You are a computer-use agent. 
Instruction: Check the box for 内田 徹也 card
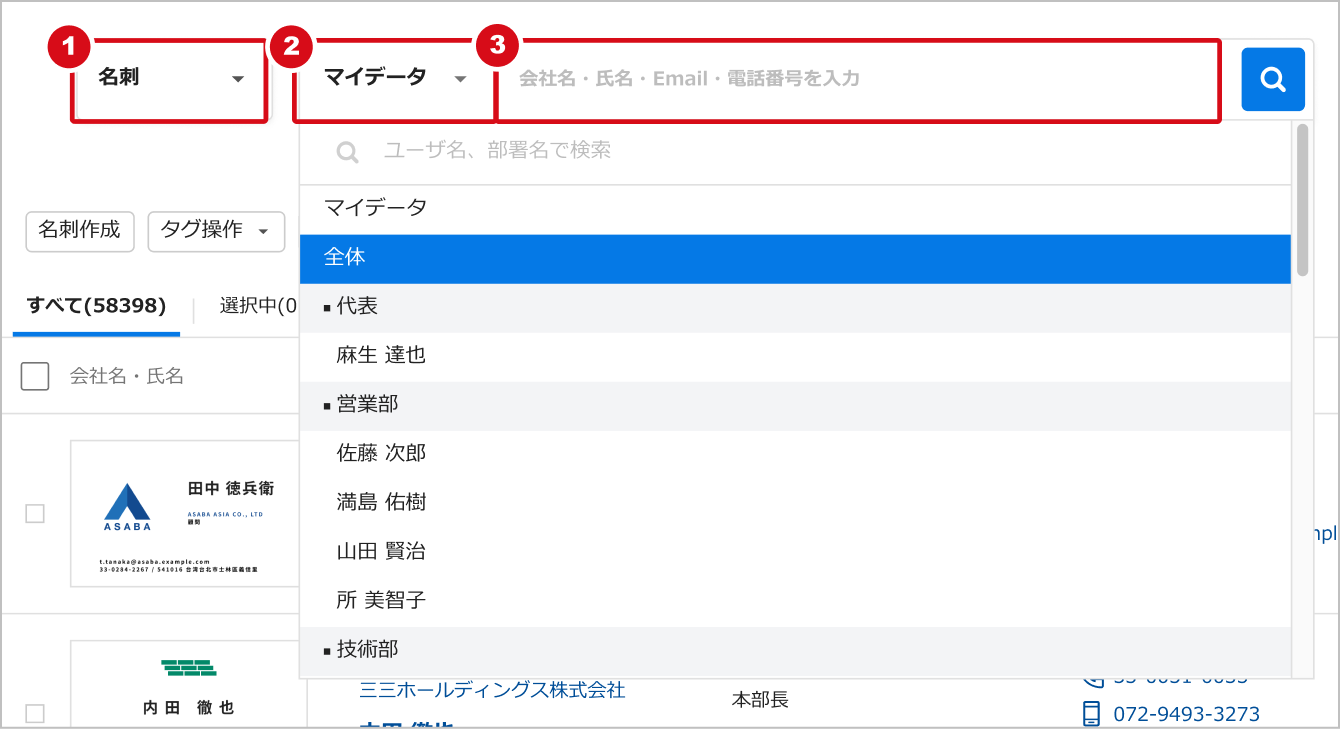(35, 713)
